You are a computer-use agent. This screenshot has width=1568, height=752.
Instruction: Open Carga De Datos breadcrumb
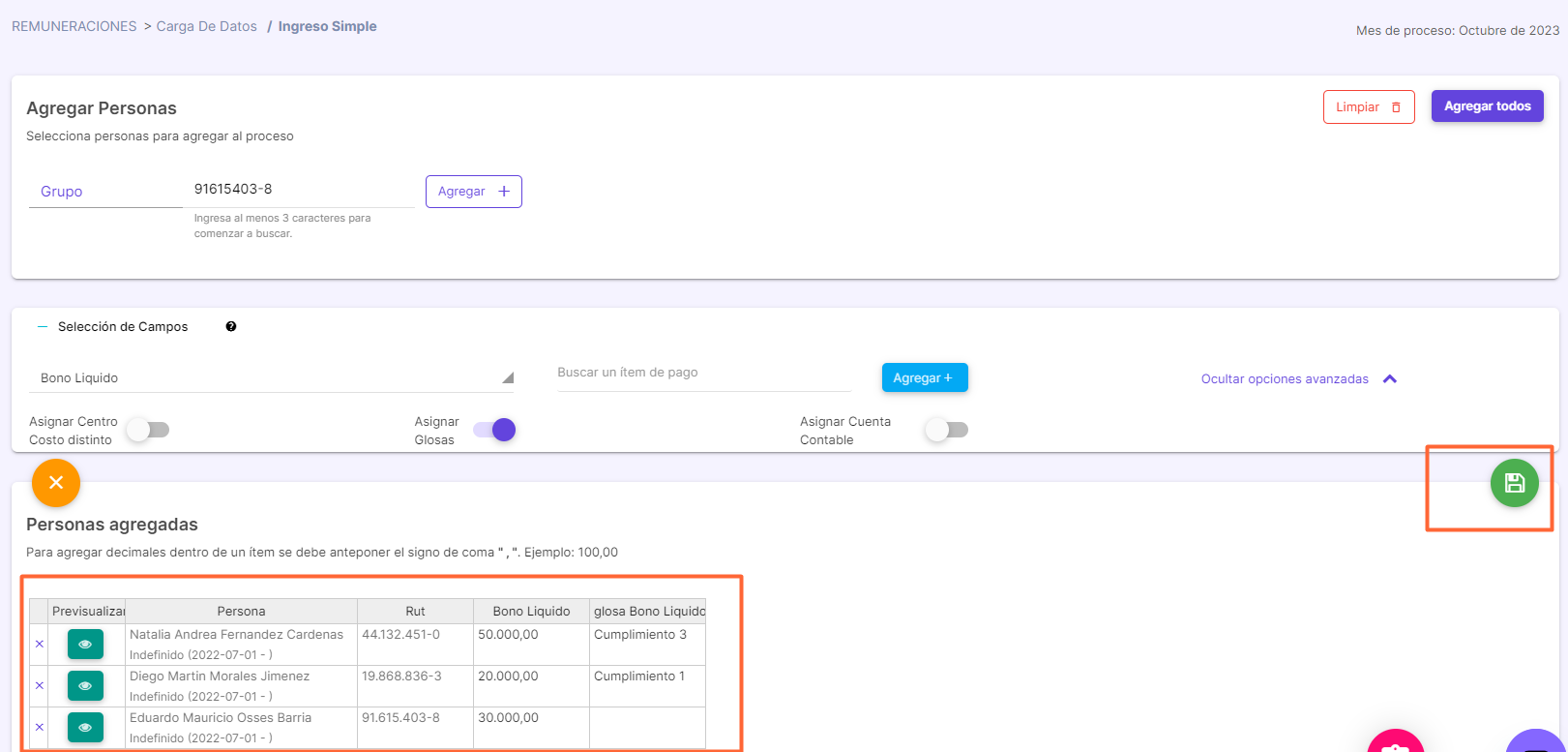[x=207, y=26]
